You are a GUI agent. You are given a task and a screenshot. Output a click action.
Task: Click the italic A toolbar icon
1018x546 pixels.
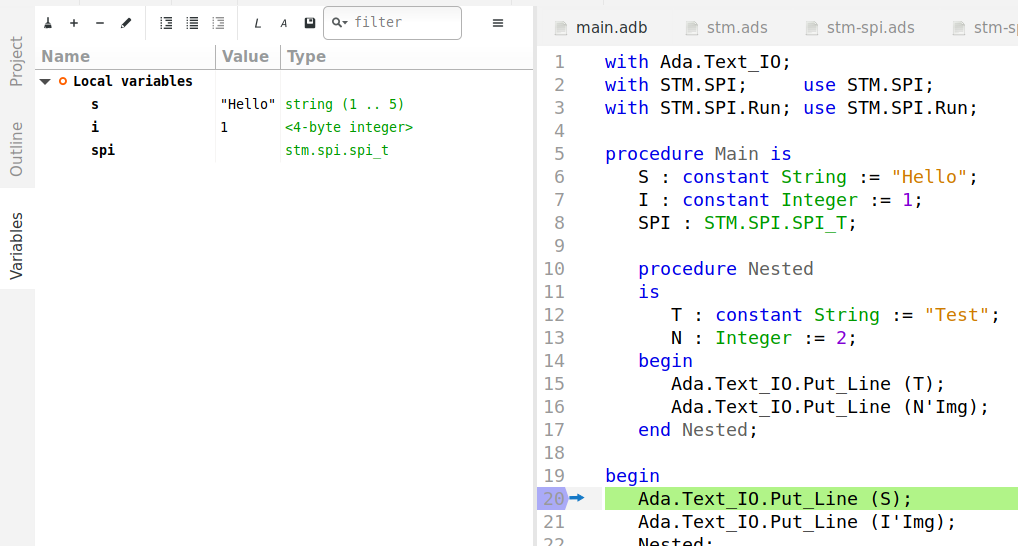coord(284,23)
